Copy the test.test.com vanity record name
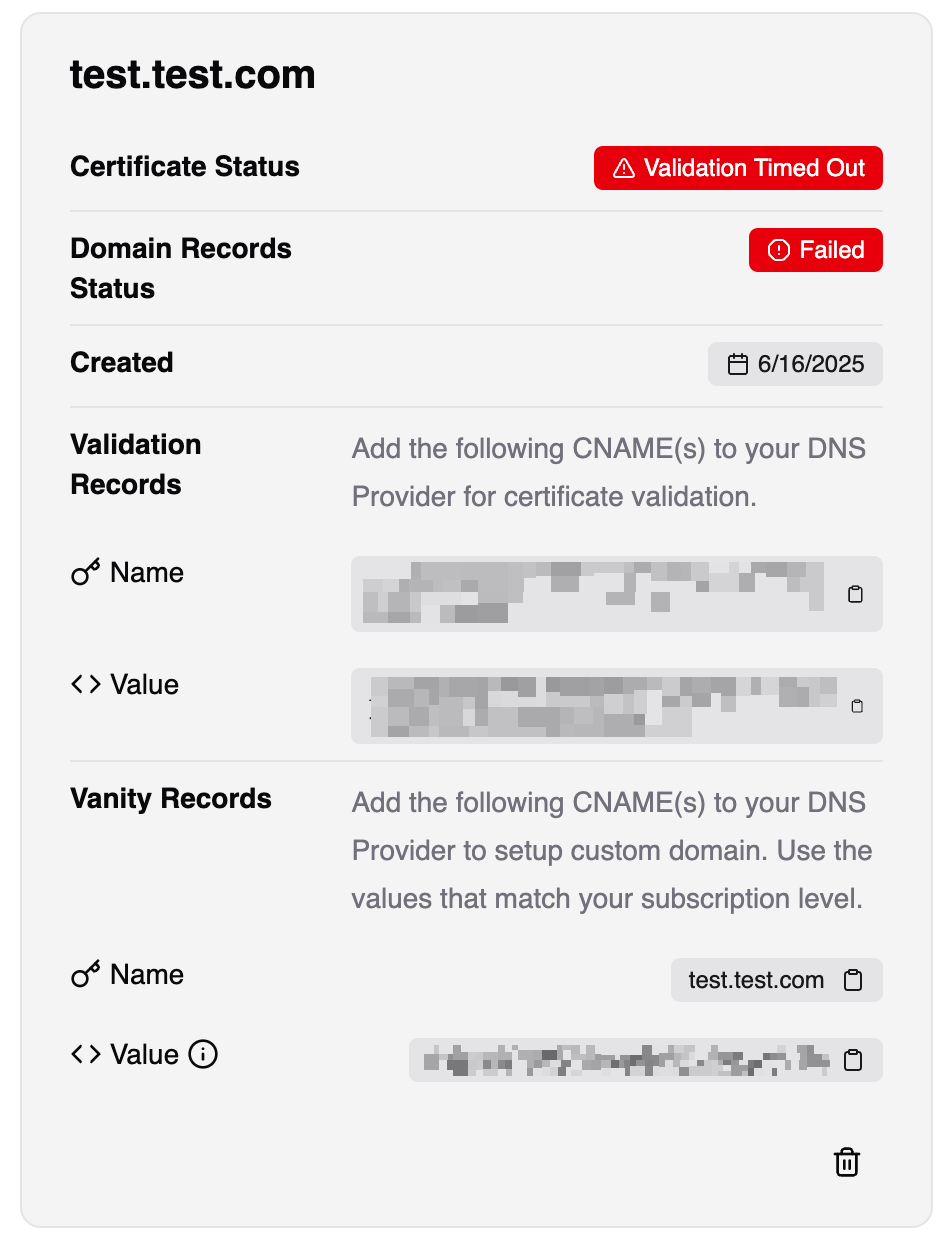The image size is (952, 1240). [x=852, y=980]
